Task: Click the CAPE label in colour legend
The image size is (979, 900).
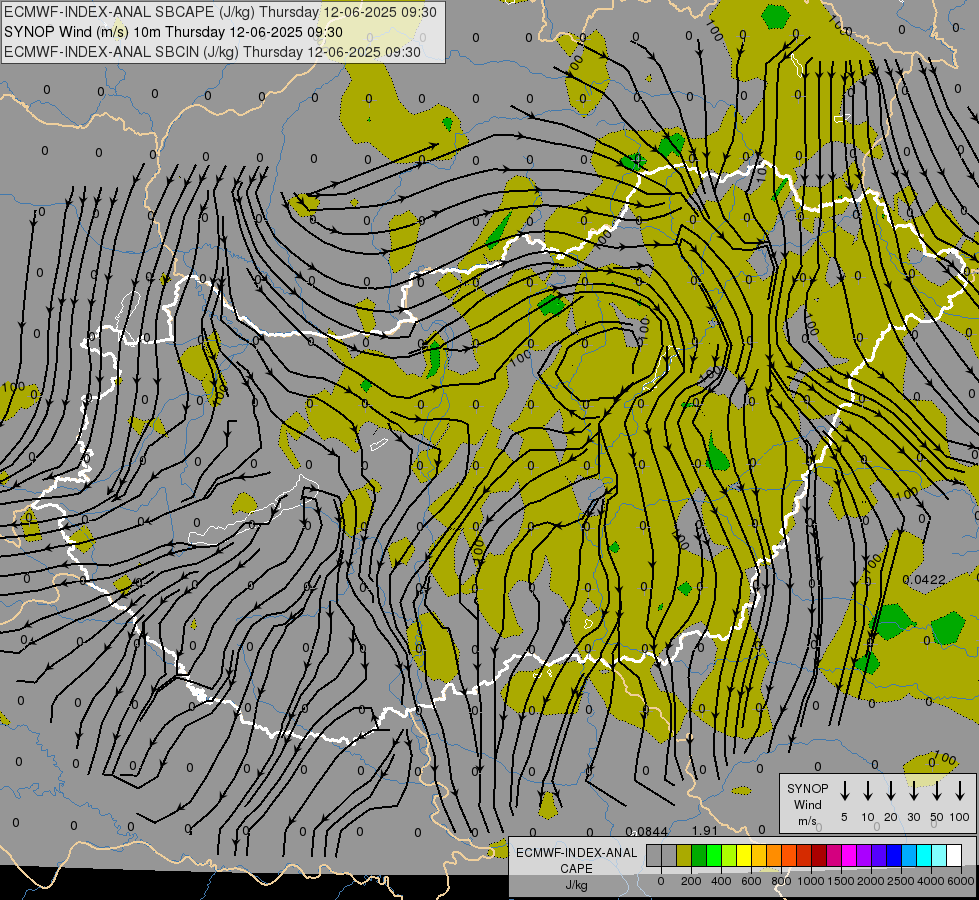Action: [576, 869]
